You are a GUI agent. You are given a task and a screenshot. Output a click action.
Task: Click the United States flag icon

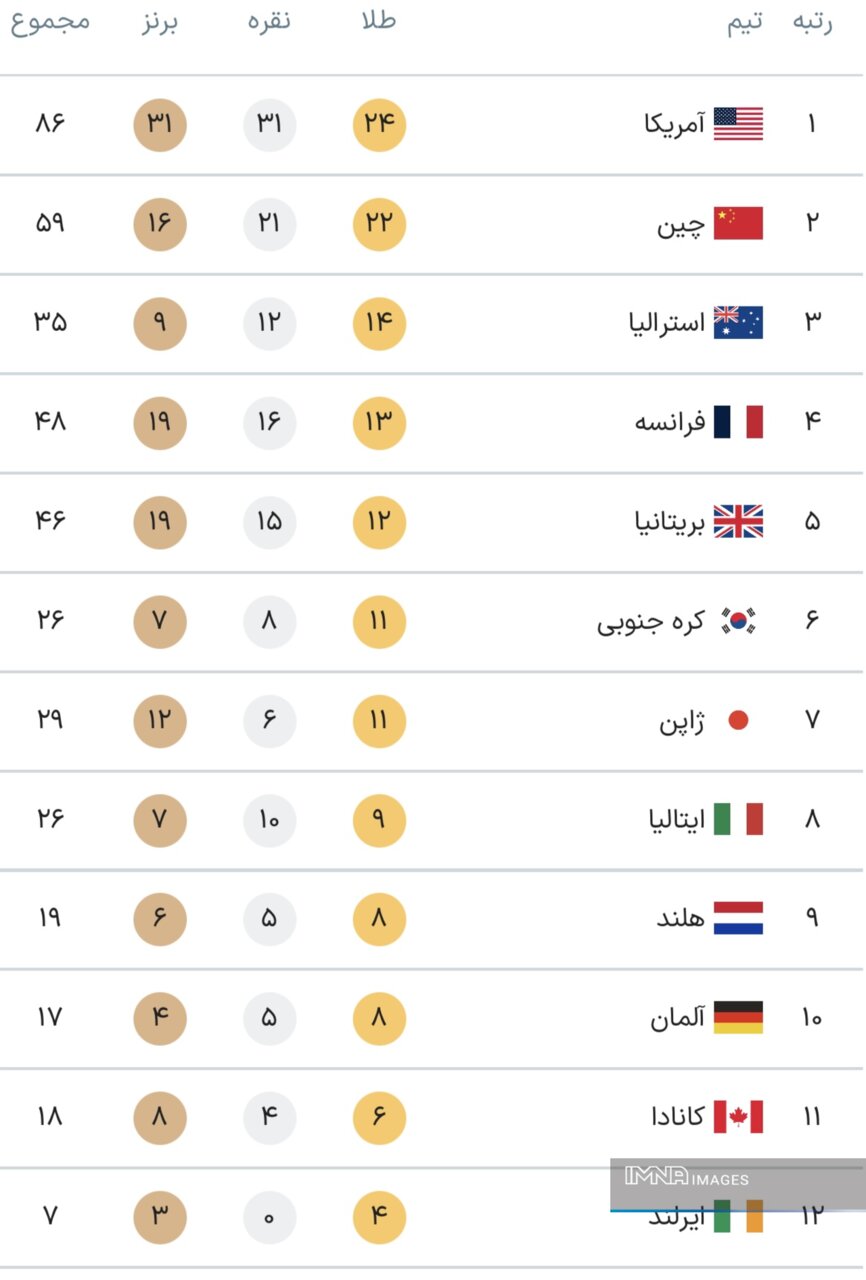738,124
